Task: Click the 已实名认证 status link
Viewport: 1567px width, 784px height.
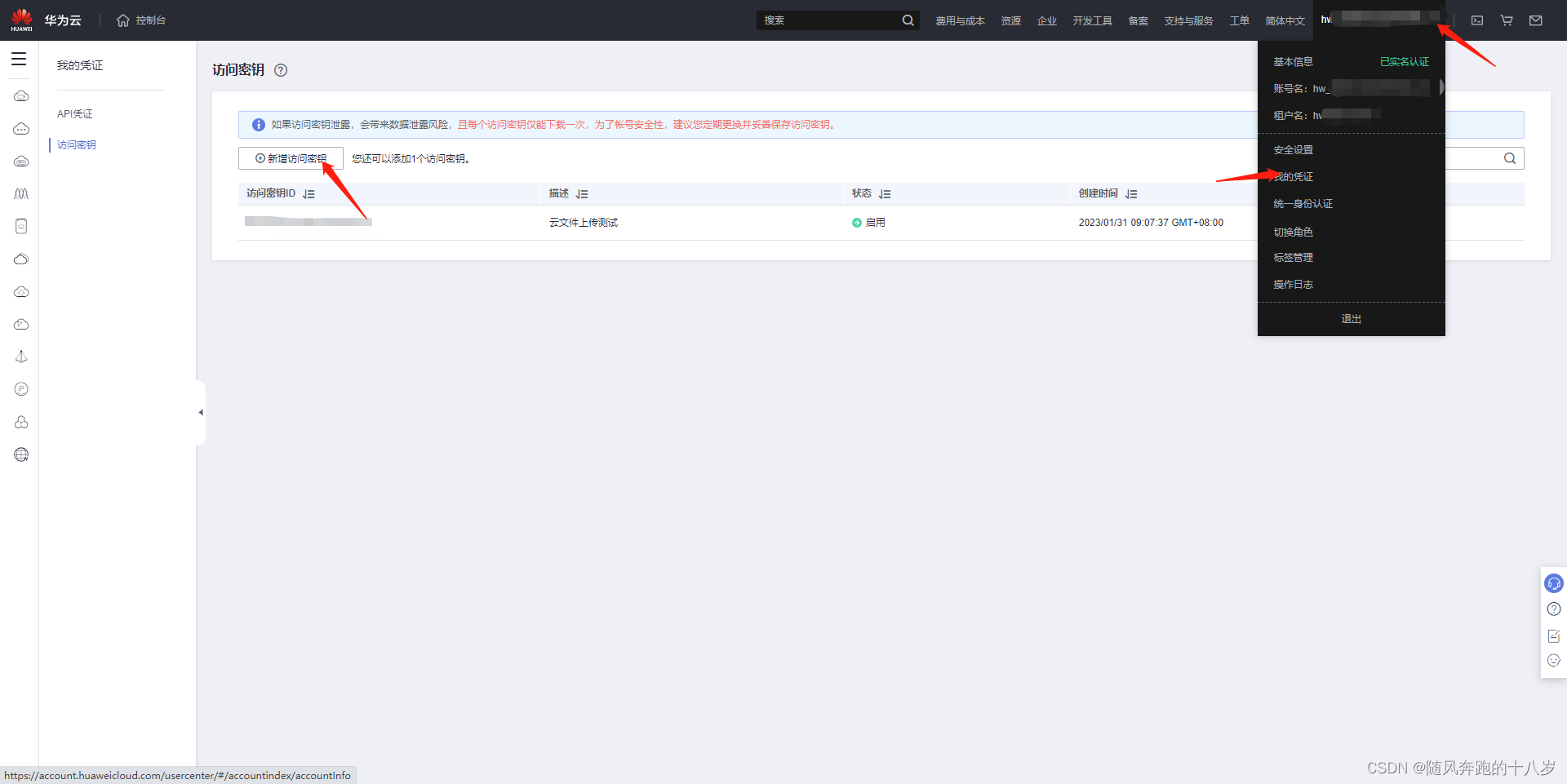Action: [x=1405, y=62]
